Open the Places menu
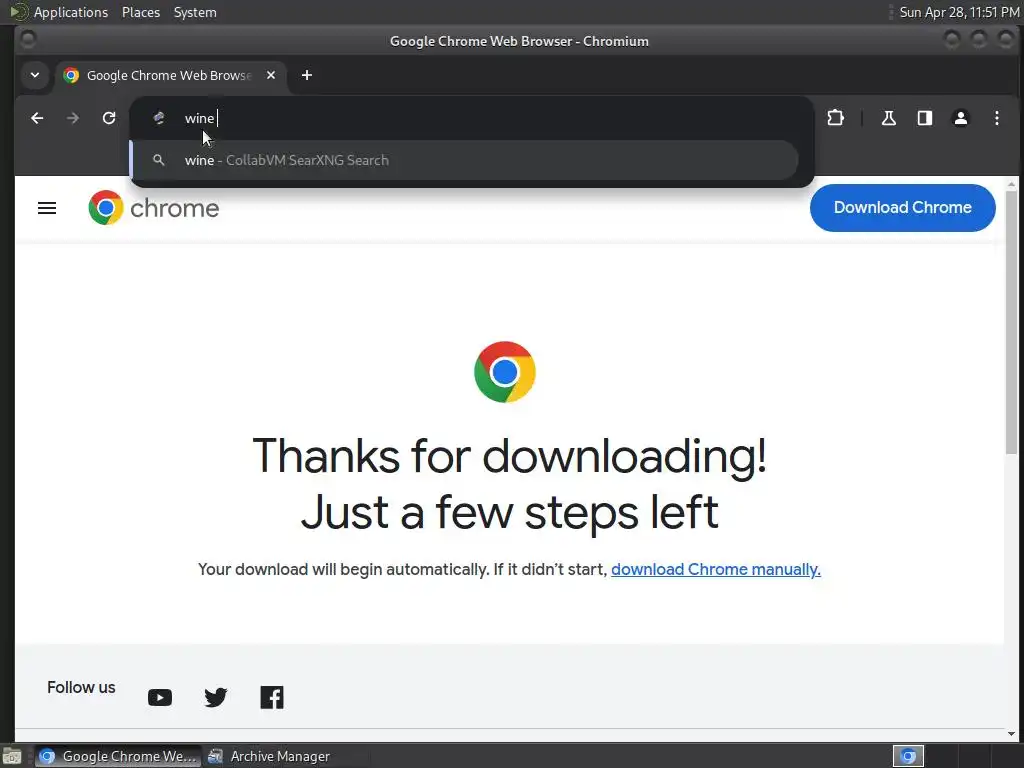This screenshot has width=1024, height=768. tap(141, 12)
